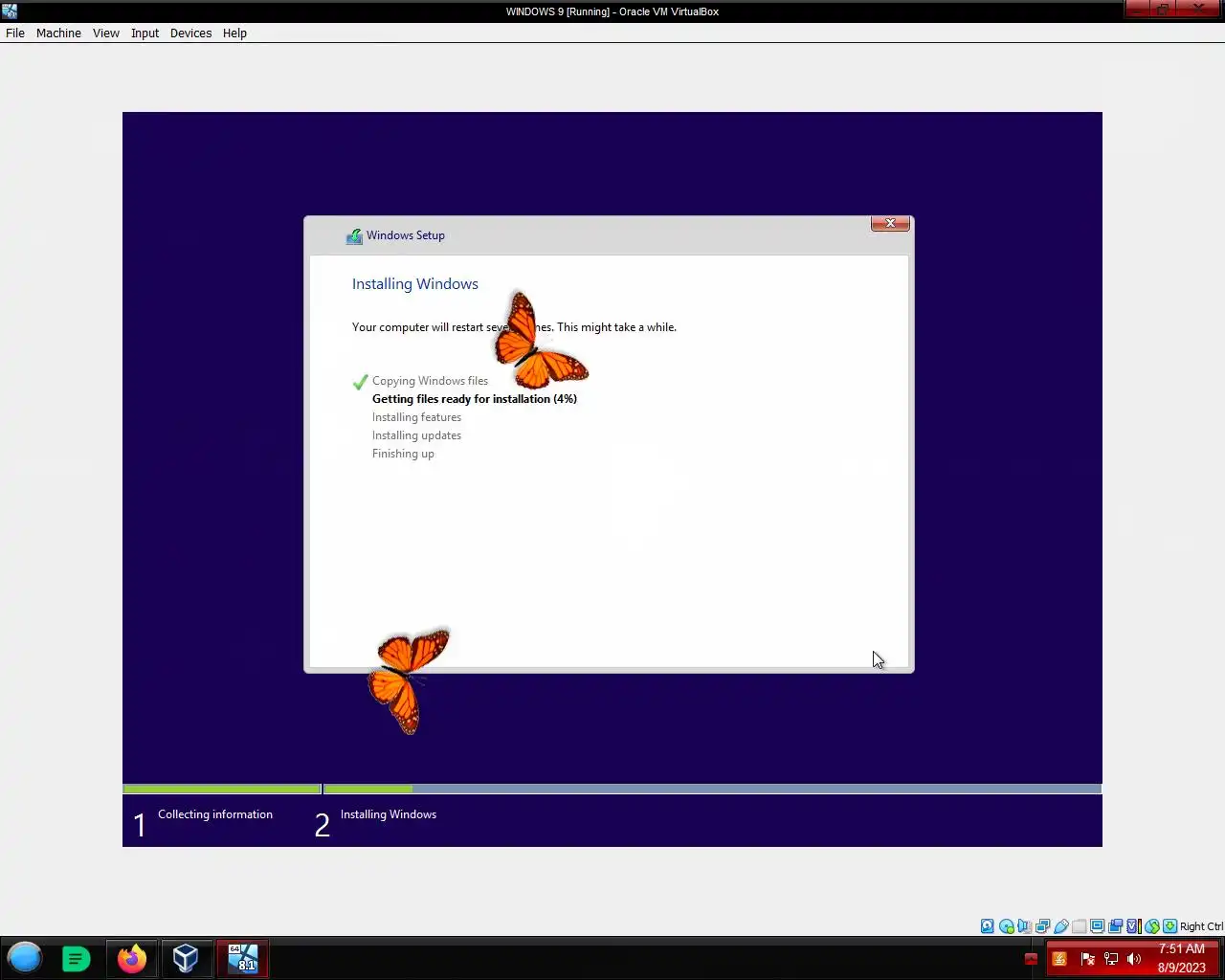Viewport: 1225px width, 980px height.
Task: Click the display status icon
Action: pyautogui.click(x=1097, y=925)
